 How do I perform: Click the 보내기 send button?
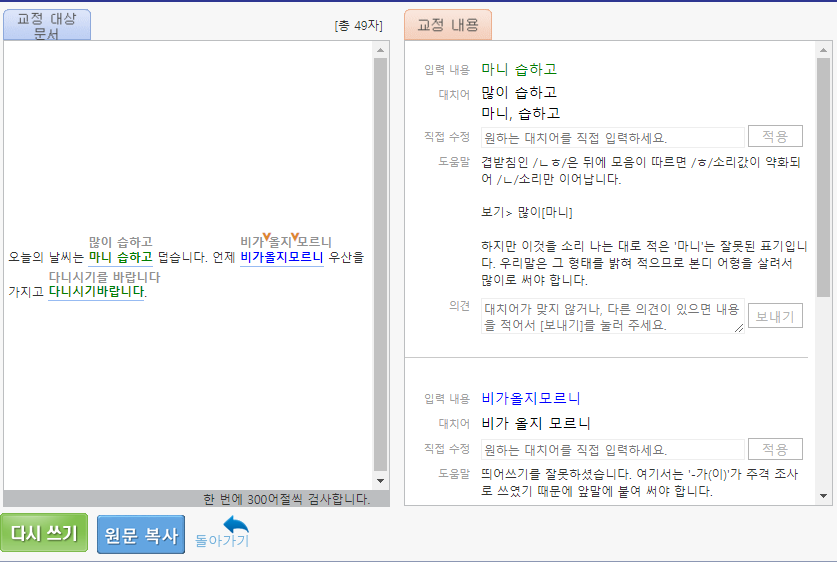point(775,316)
